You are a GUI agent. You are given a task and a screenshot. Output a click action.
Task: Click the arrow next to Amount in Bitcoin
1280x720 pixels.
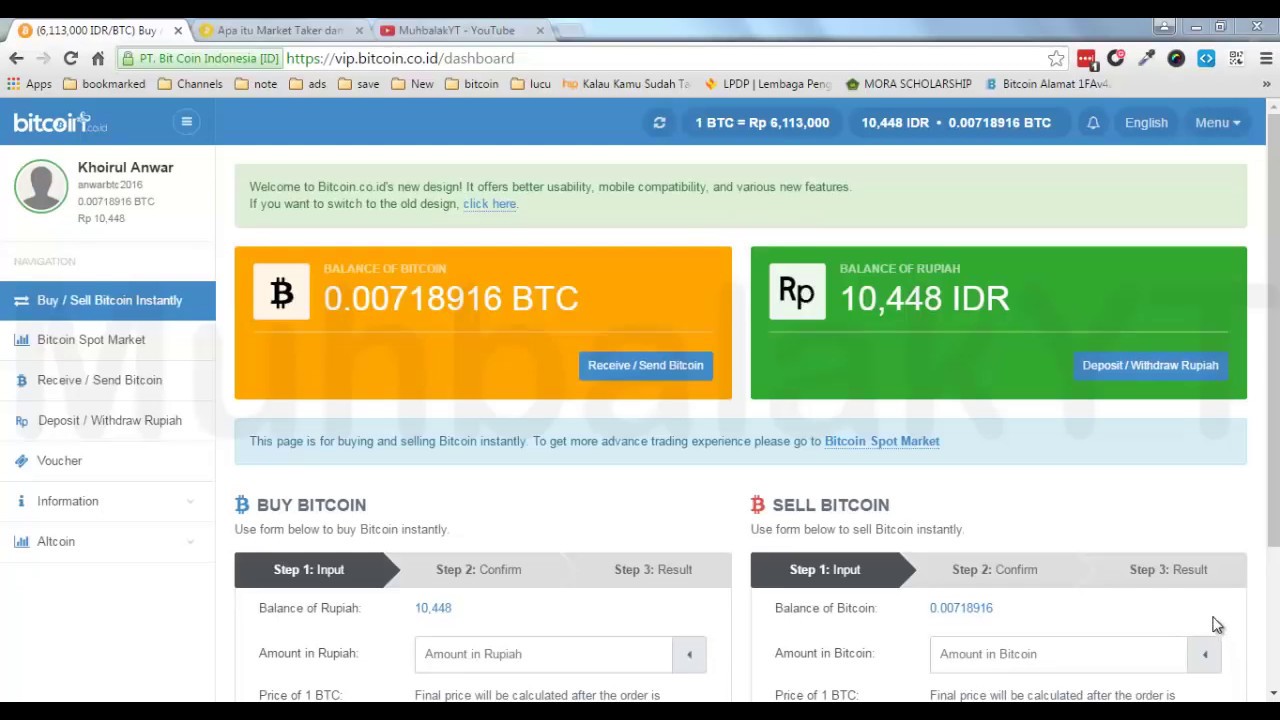click(x=1205, y=654)
